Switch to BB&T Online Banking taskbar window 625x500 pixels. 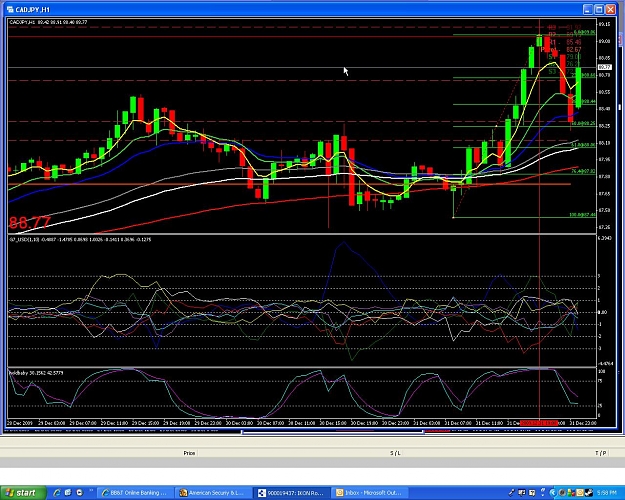135,493
